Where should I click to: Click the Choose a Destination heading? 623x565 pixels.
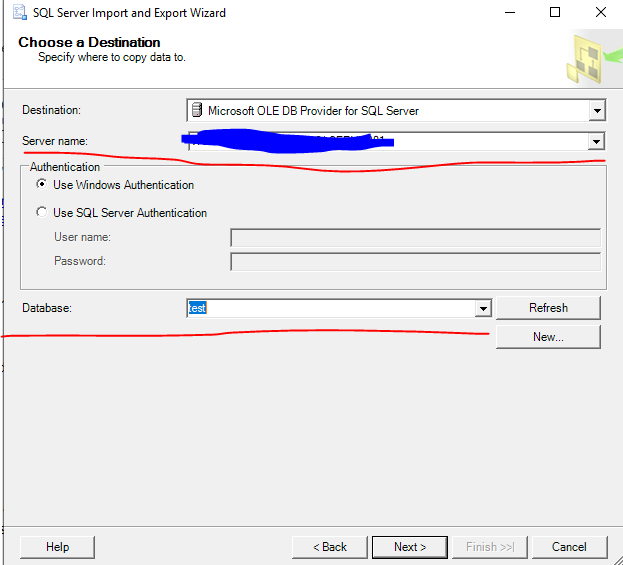[89, 42]
